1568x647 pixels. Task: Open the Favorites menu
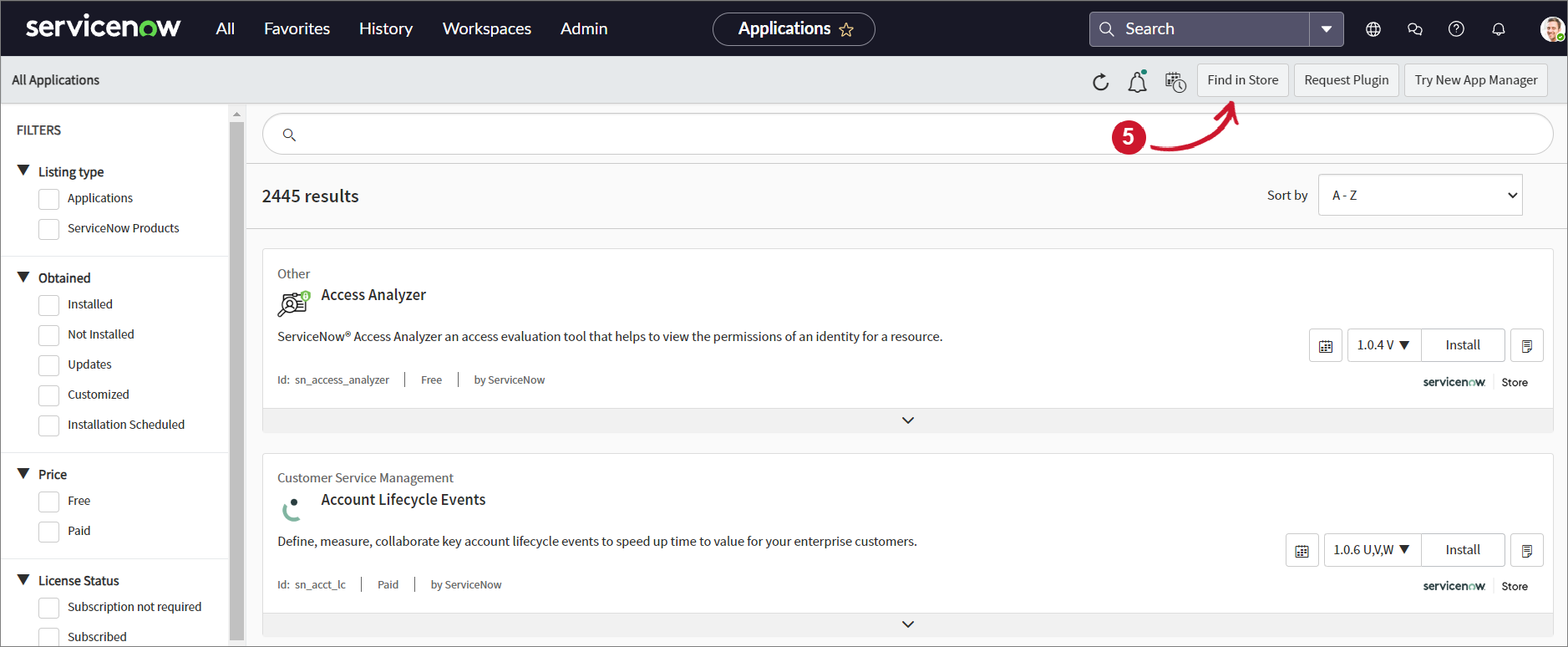[x=297, y=28]
